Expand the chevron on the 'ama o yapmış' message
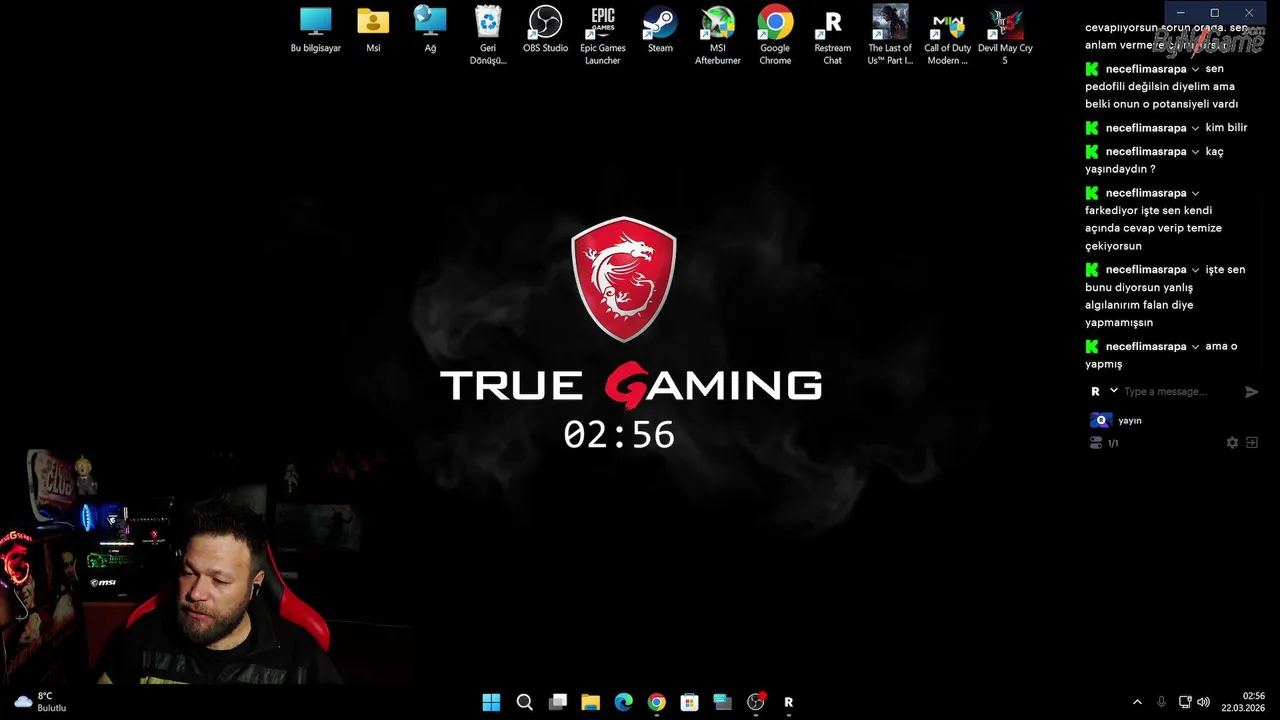 pyautogui.click(x=1195, y=347)
